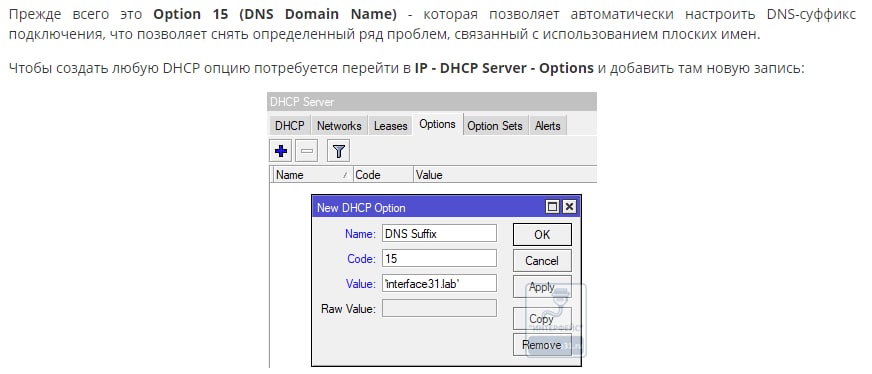The image size is (872, 374).
Task: Click the minus remove icon in toolbar
Action: pos(306,151)
